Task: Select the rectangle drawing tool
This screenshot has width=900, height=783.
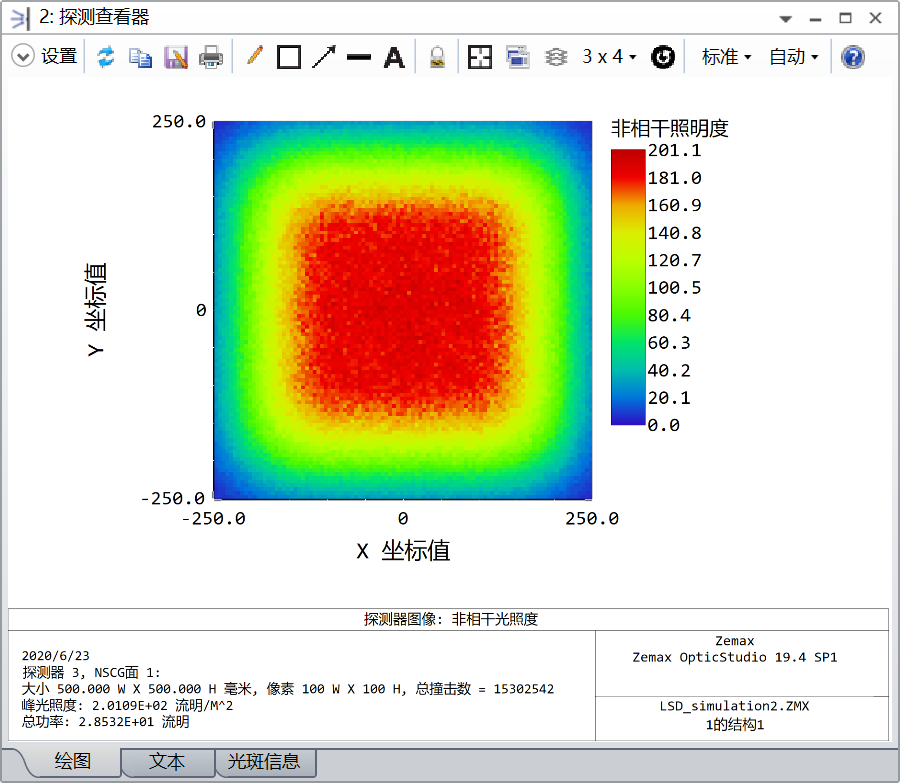Action: (289, 57)
